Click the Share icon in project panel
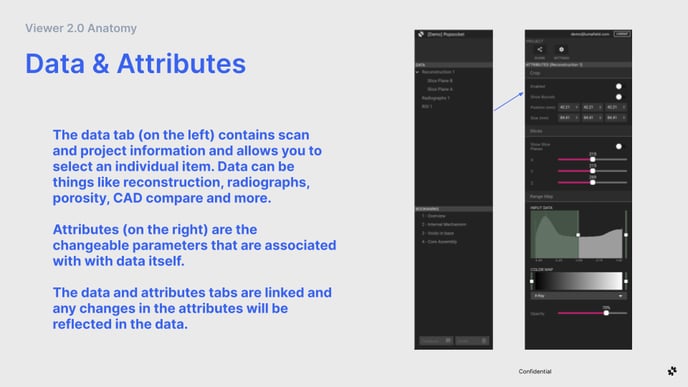688x387 pixels. coord(540,50)
